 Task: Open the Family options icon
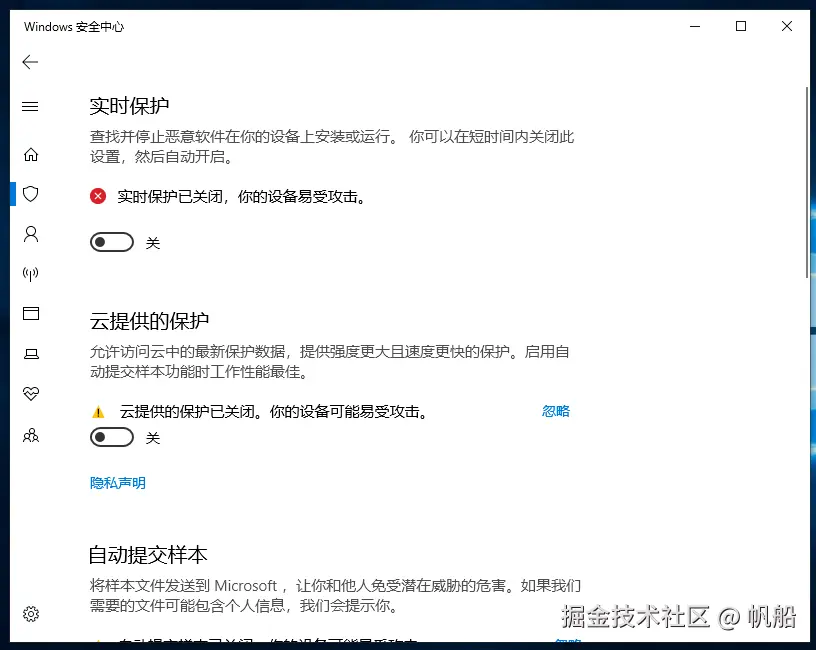point(31,435)
